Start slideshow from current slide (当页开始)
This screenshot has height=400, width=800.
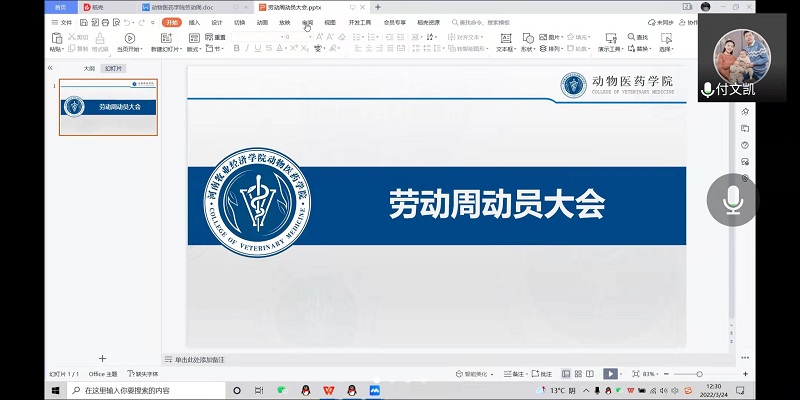coord(128,39)
